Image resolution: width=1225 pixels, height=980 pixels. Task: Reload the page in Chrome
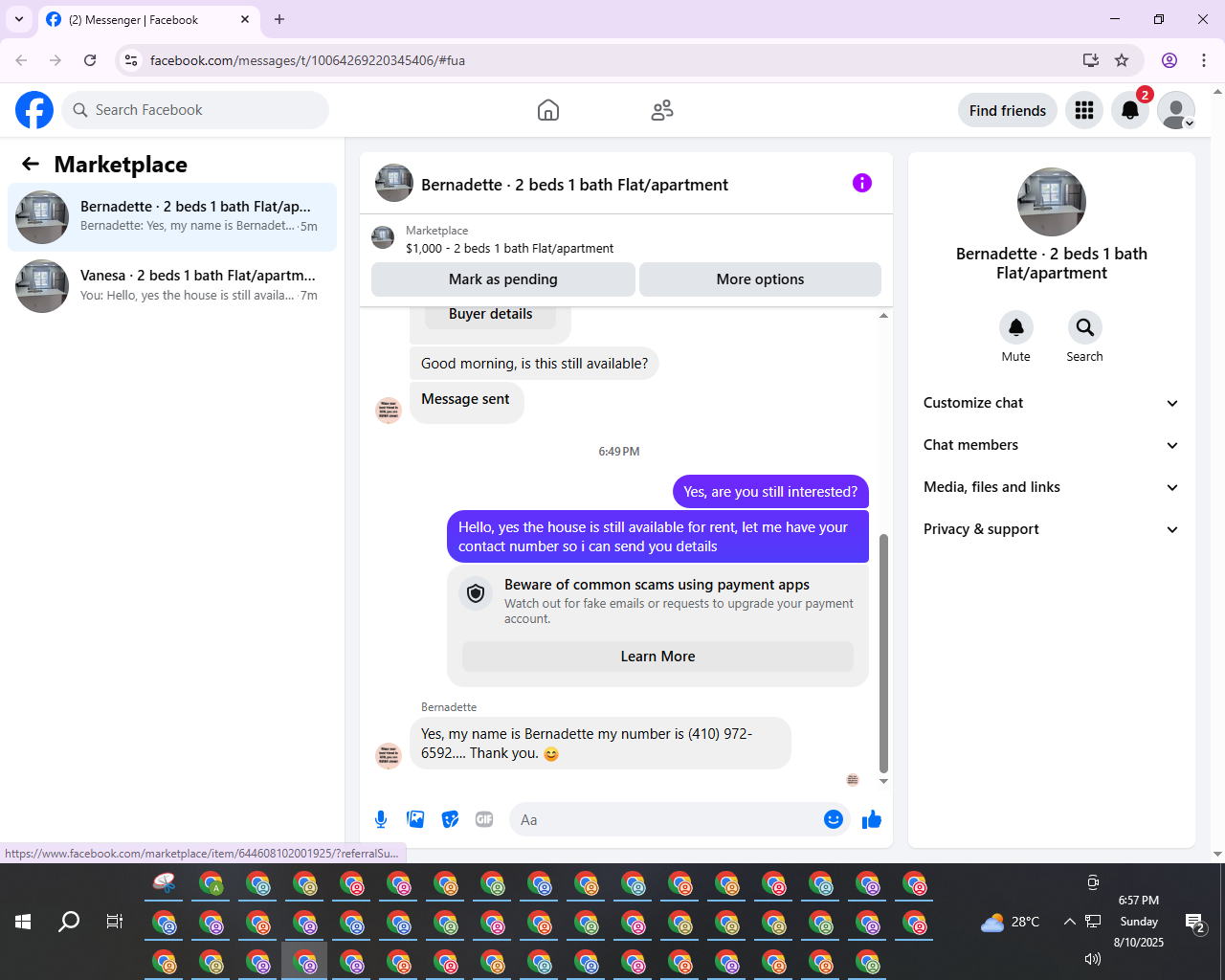coord(90,60)
